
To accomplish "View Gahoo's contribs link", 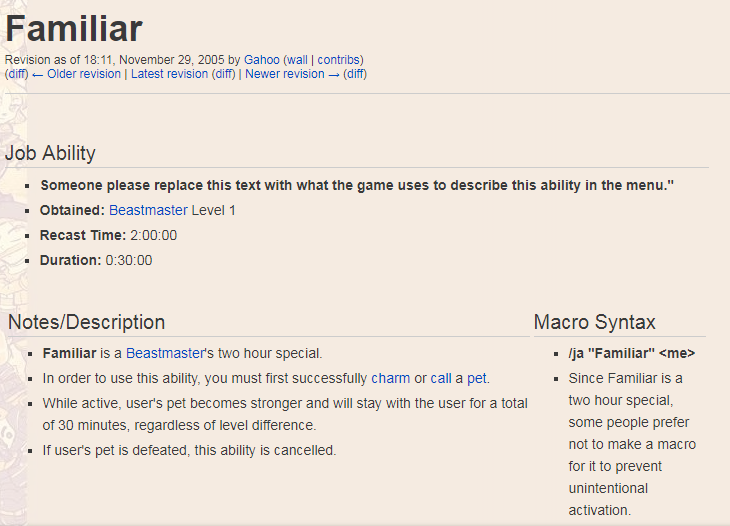I will (338, 60).
